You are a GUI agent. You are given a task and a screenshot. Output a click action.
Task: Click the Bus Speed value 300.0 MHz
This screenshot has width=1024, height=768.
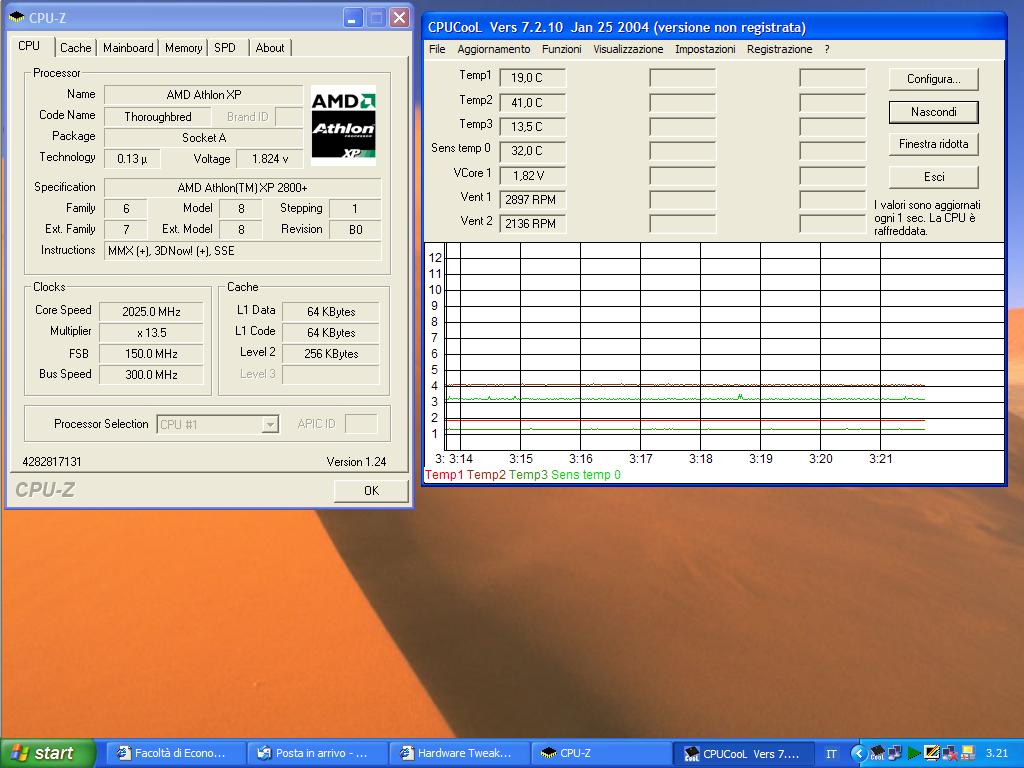[151, 374]
